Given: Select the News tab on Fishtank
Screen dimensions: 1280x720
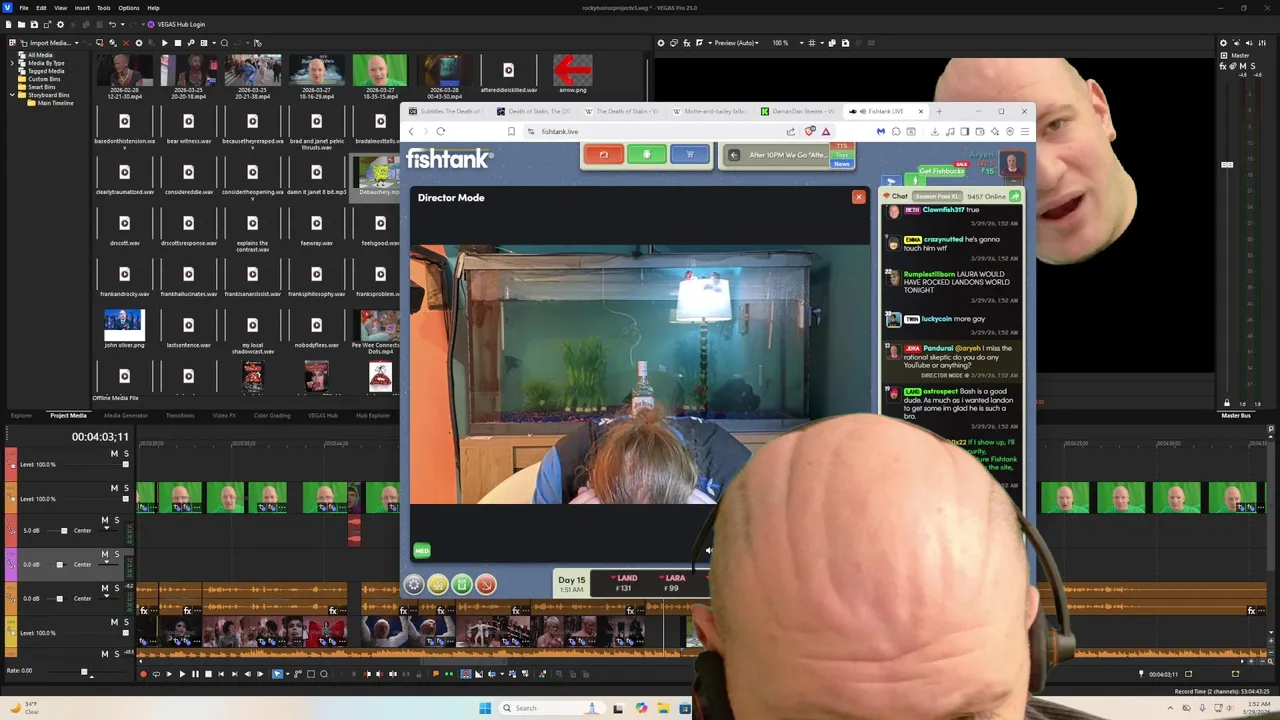Looking at the screenshot, I should (x=842, y=164).
